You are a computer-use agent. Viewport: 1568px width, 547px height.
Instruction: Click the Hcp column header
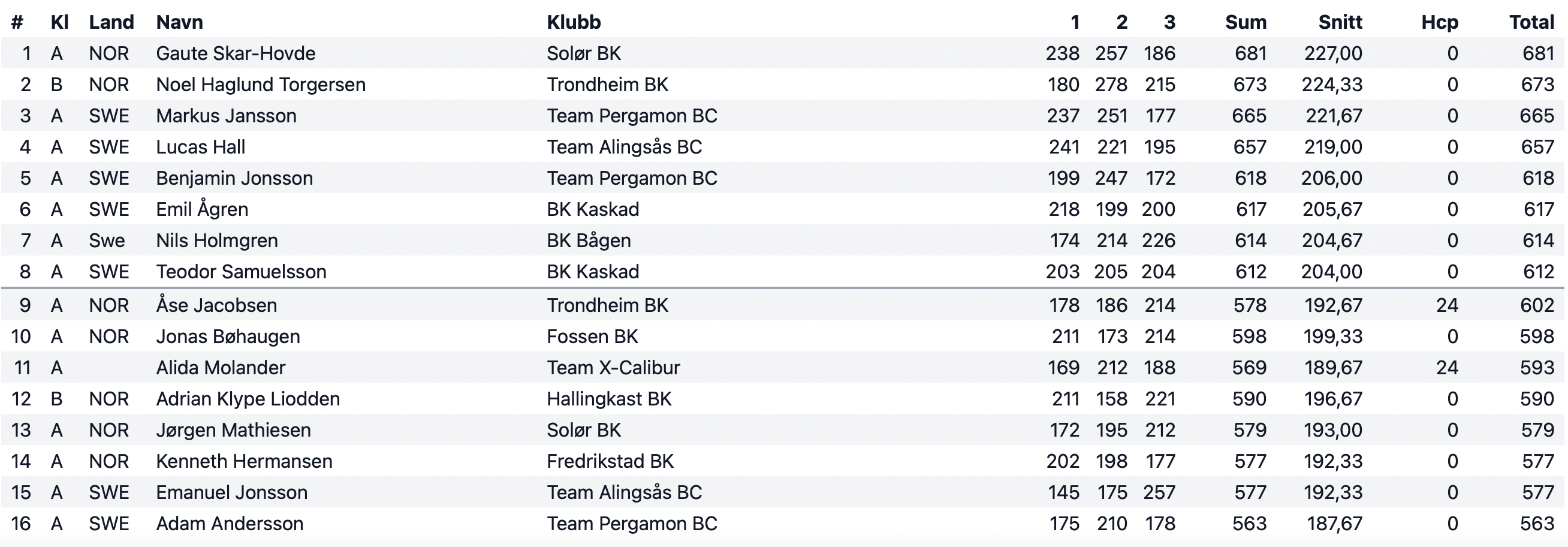tap(1440, 22)
